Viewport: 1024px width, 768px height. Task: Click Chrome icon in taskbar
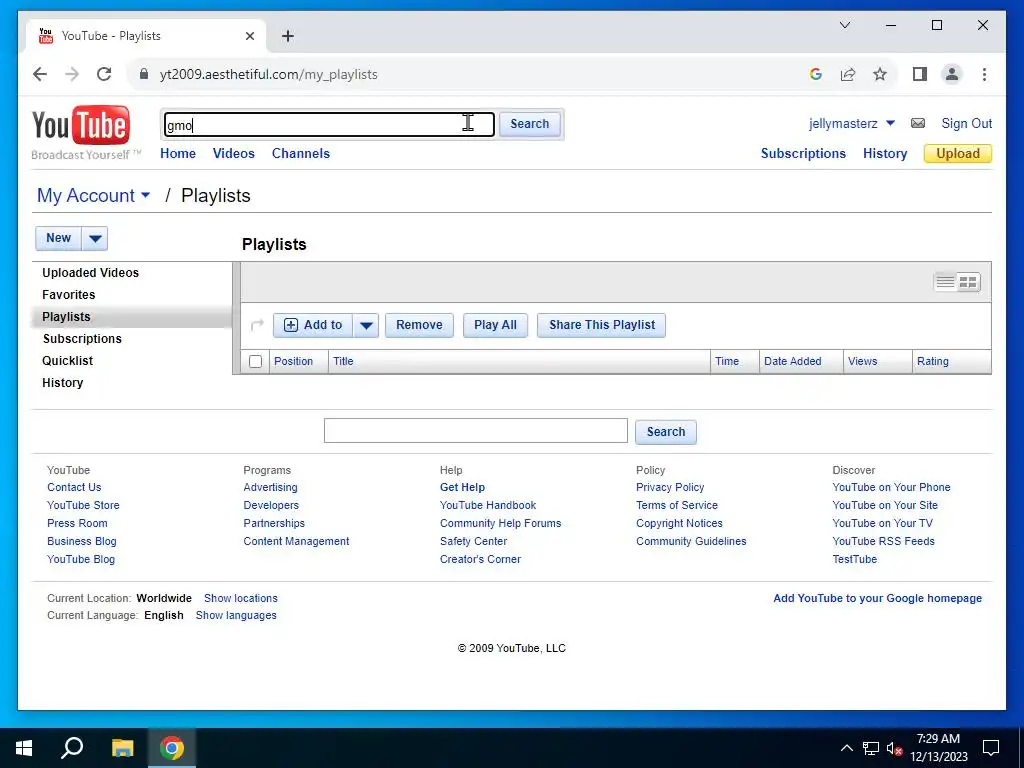172,748
